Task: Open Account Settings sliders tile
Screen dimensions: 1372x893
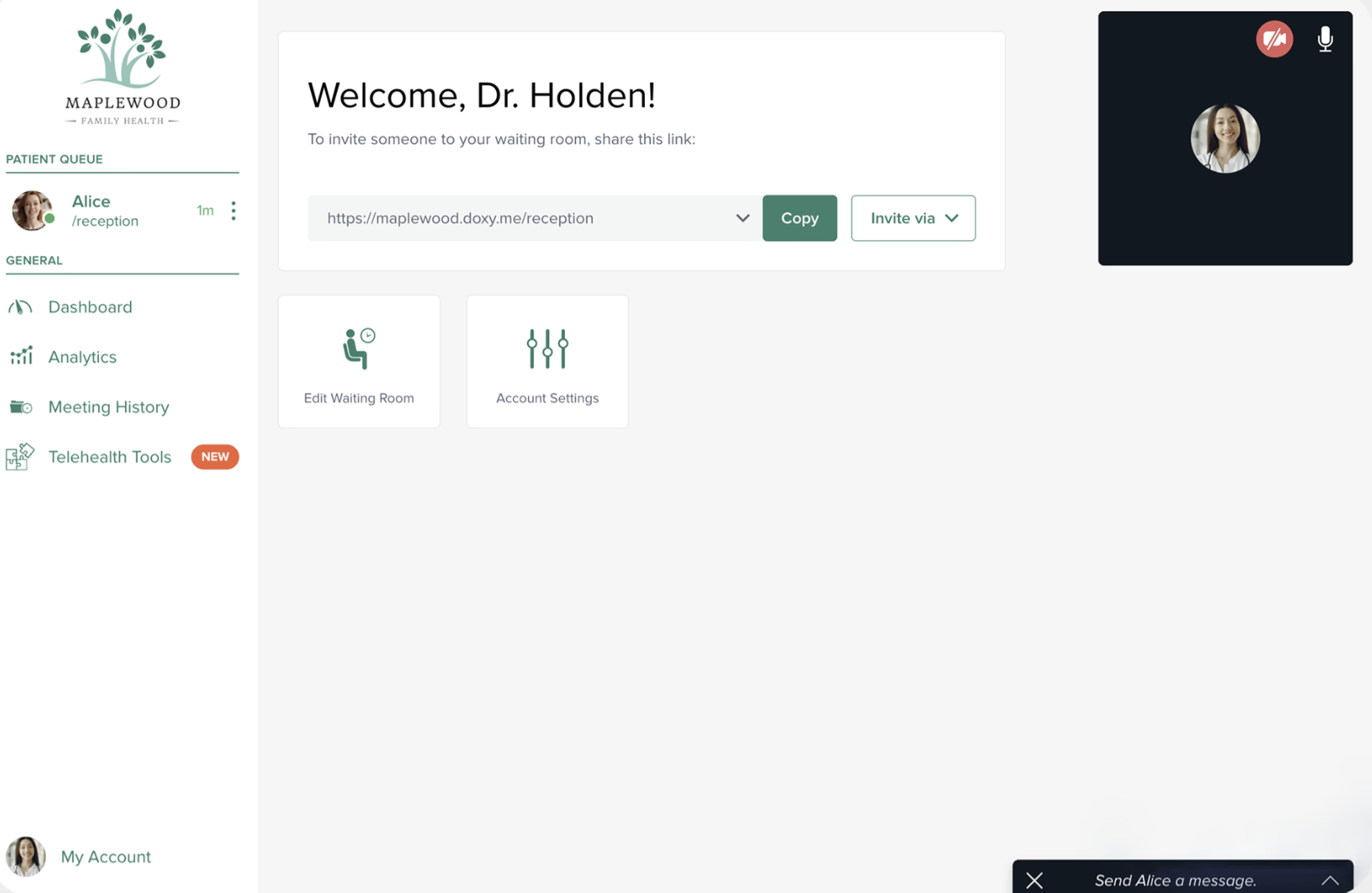Action: (x=547, y=362)
